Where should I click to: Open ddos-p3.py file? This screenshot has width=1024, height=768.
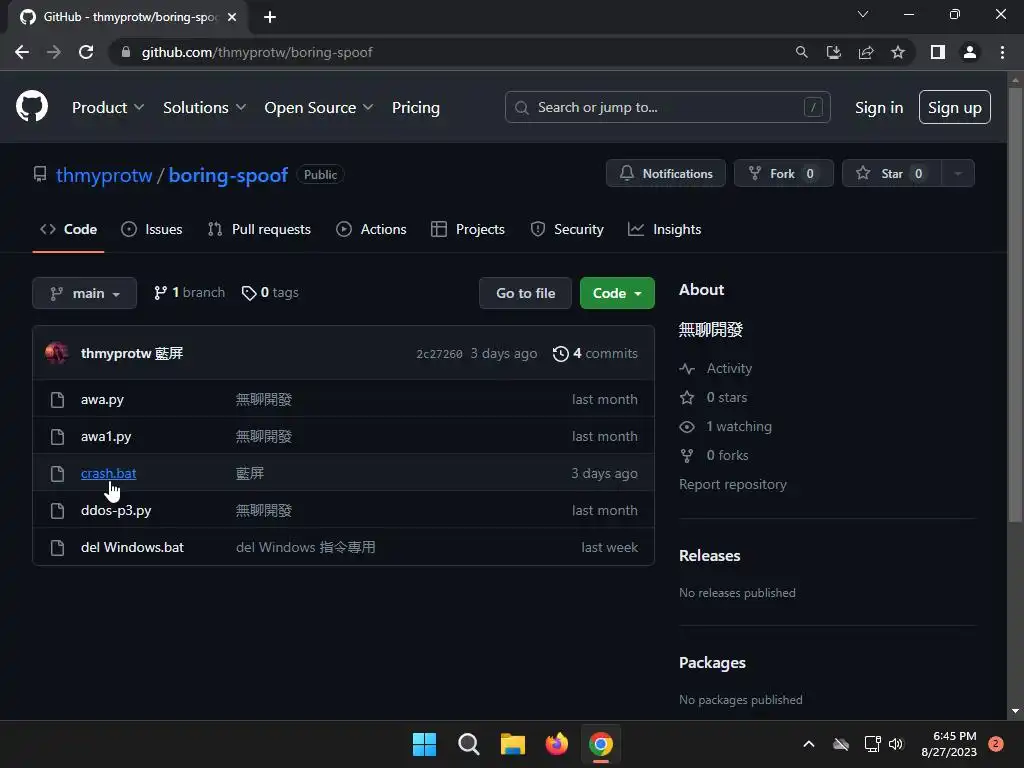116,511
